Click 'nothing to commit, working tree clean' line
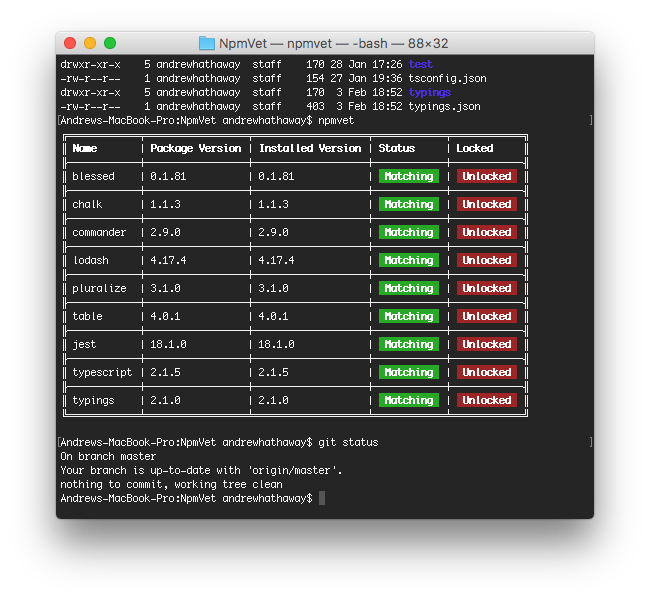 [172, 485]
